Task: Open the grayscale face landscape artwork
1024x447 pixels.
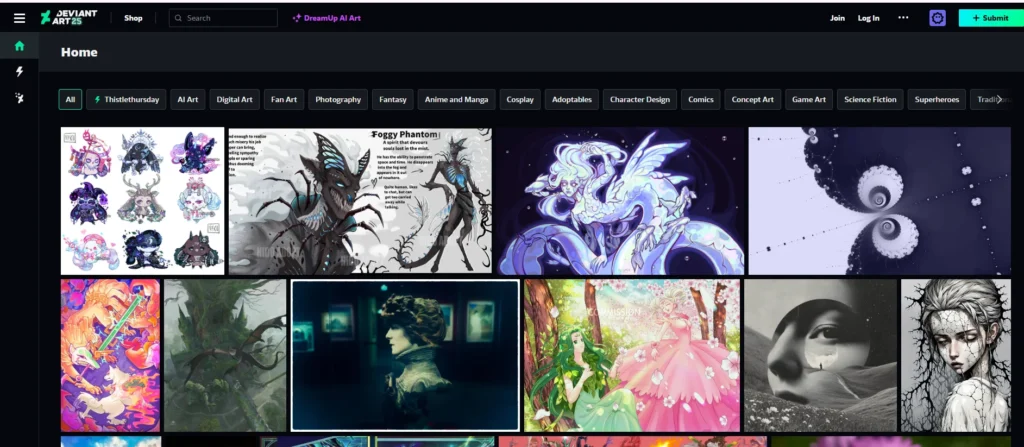Action: [x=820, y=356]
